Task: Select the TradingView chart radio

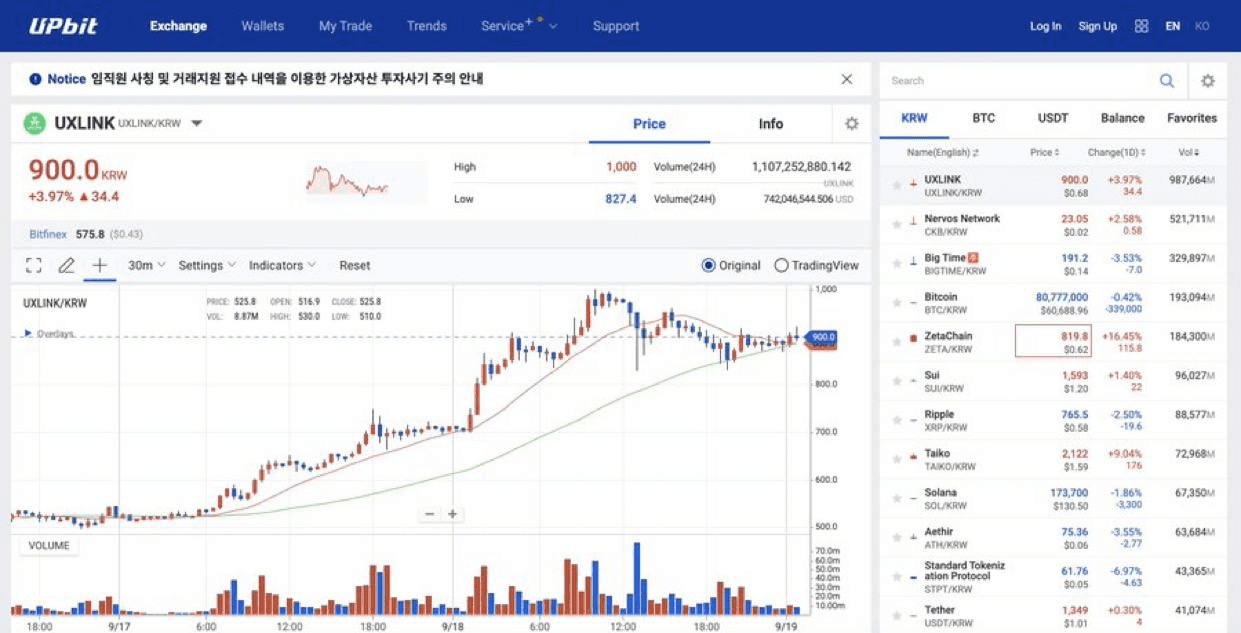Action: coord(781,265)
